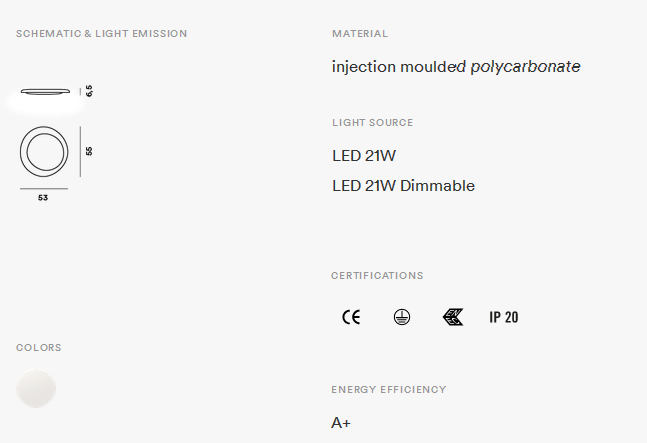Choose the LED 21W Dimmable option

click(x=403, y=186)
